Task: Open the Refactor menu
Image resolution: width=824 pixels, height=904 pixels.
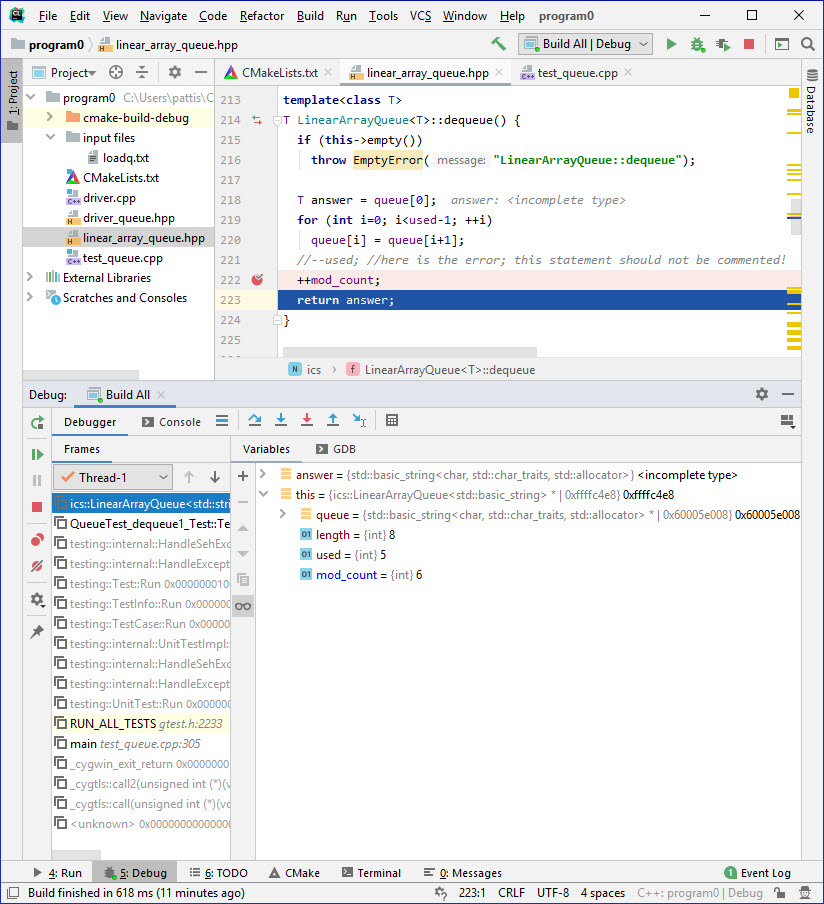Action: coord(261,16)
